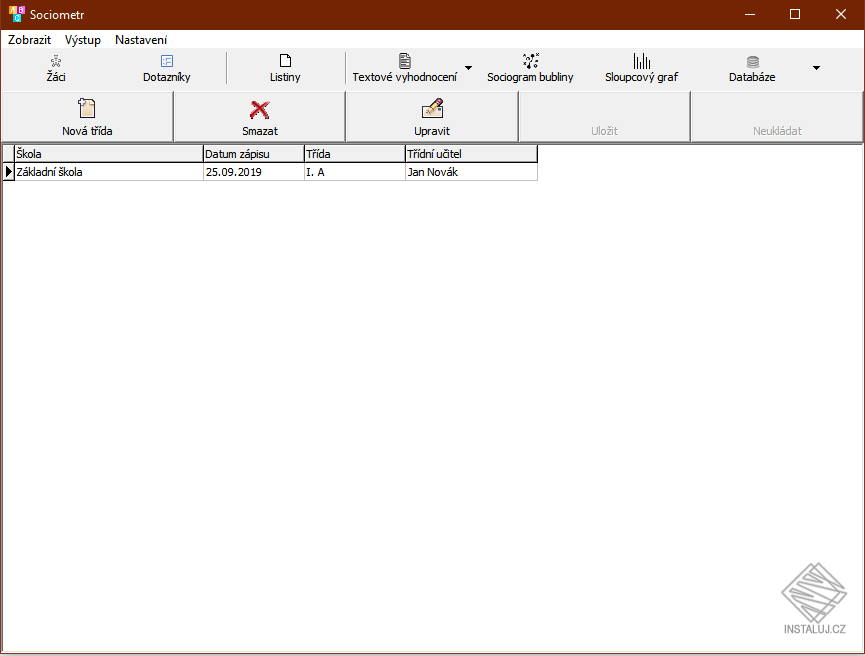865x656 pixels.
Task: Click the greyed Uložit save button
Action: pyautogui.click(x=605, y=117)
